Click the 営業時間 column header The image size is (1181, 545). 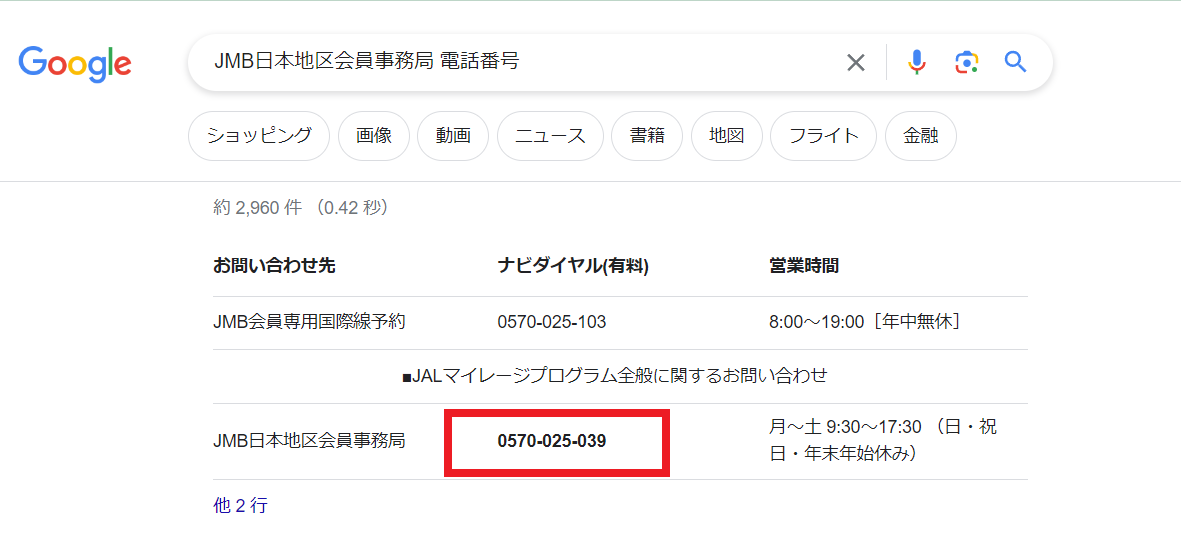pyautogui.click(x=804, y=266)
